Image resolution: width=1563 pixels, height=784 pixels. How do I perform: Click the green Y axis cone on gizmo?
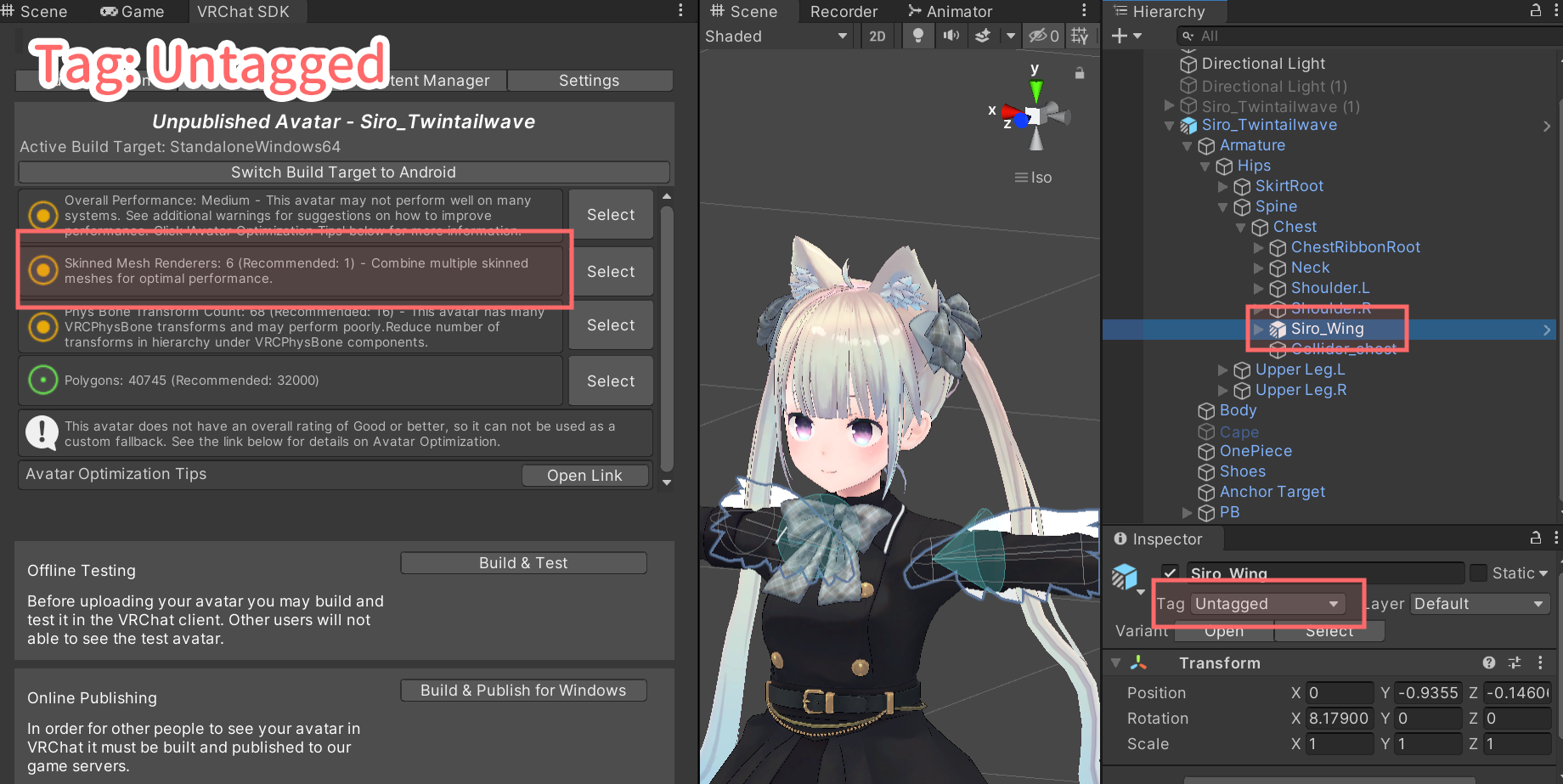pyautogui.click(x=1035, y=89)
